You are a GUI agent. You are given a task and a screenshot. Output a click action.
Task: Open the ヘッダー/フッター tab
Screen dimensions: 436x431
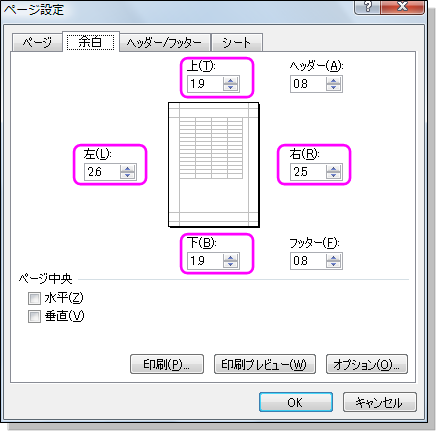165,42
